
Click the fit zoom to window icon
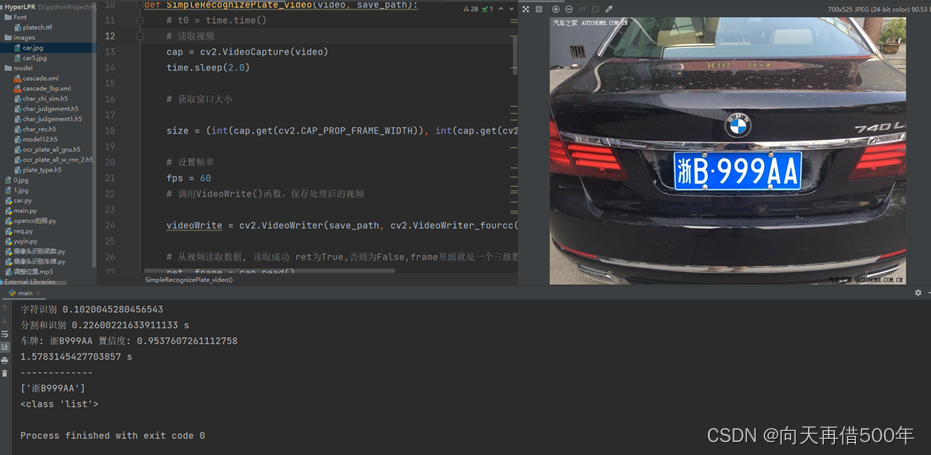coord(595,10)
